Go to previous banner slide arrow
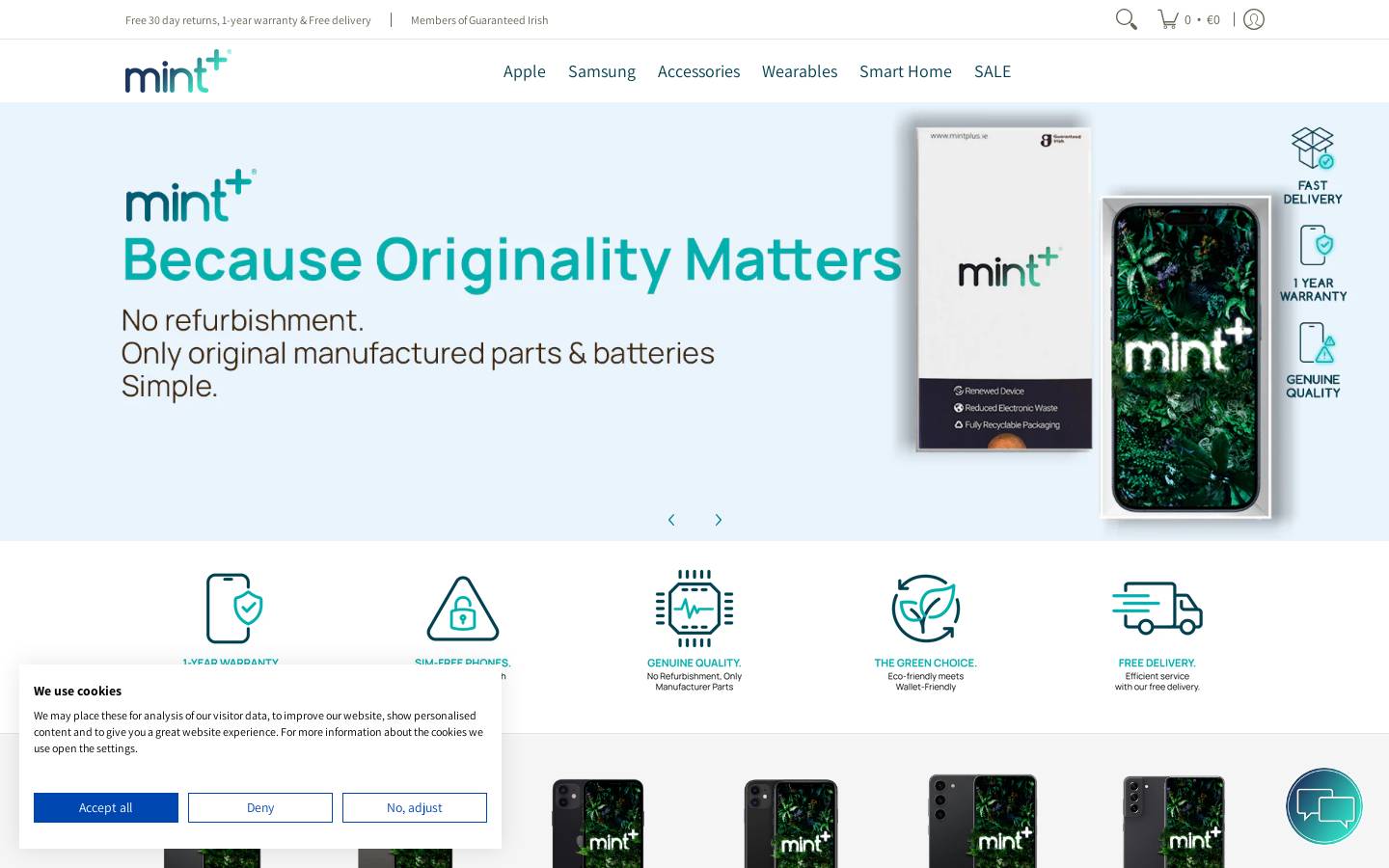Viewport: 1389px width, 868px height. click(671, 520)
